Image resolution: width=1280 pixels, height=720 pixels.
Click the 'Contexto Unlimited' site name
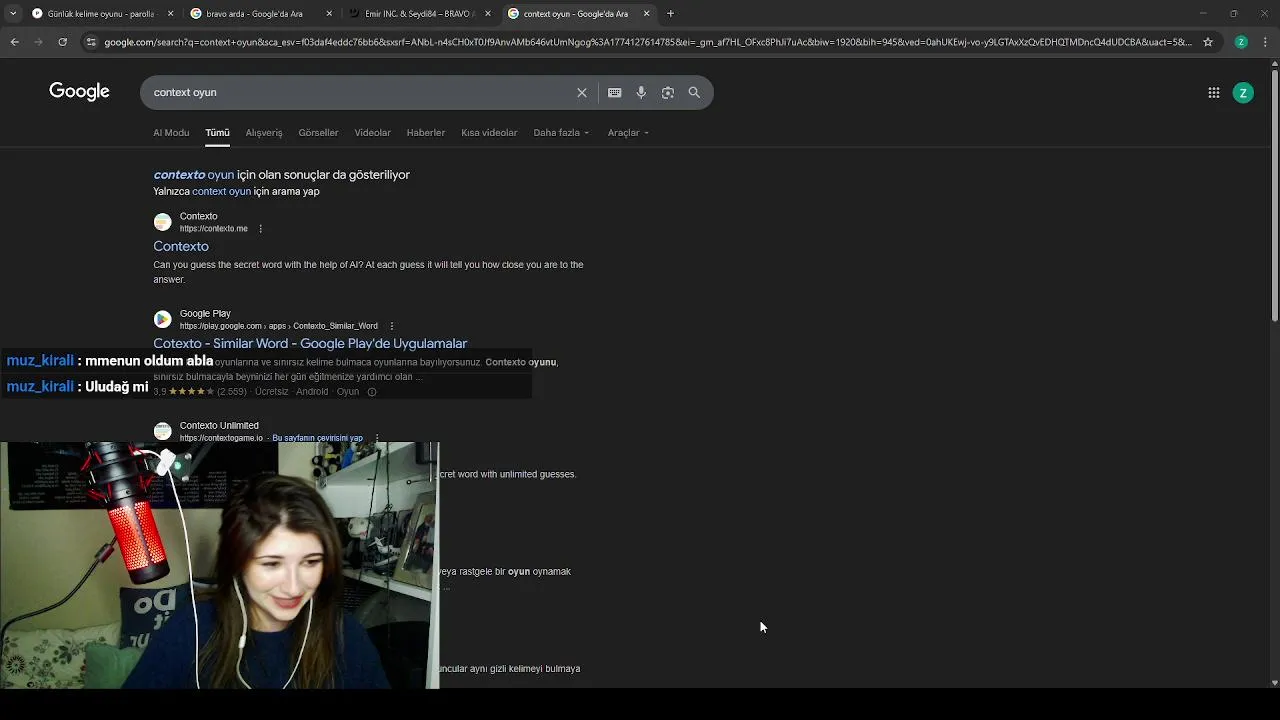(x=219, y=426)
